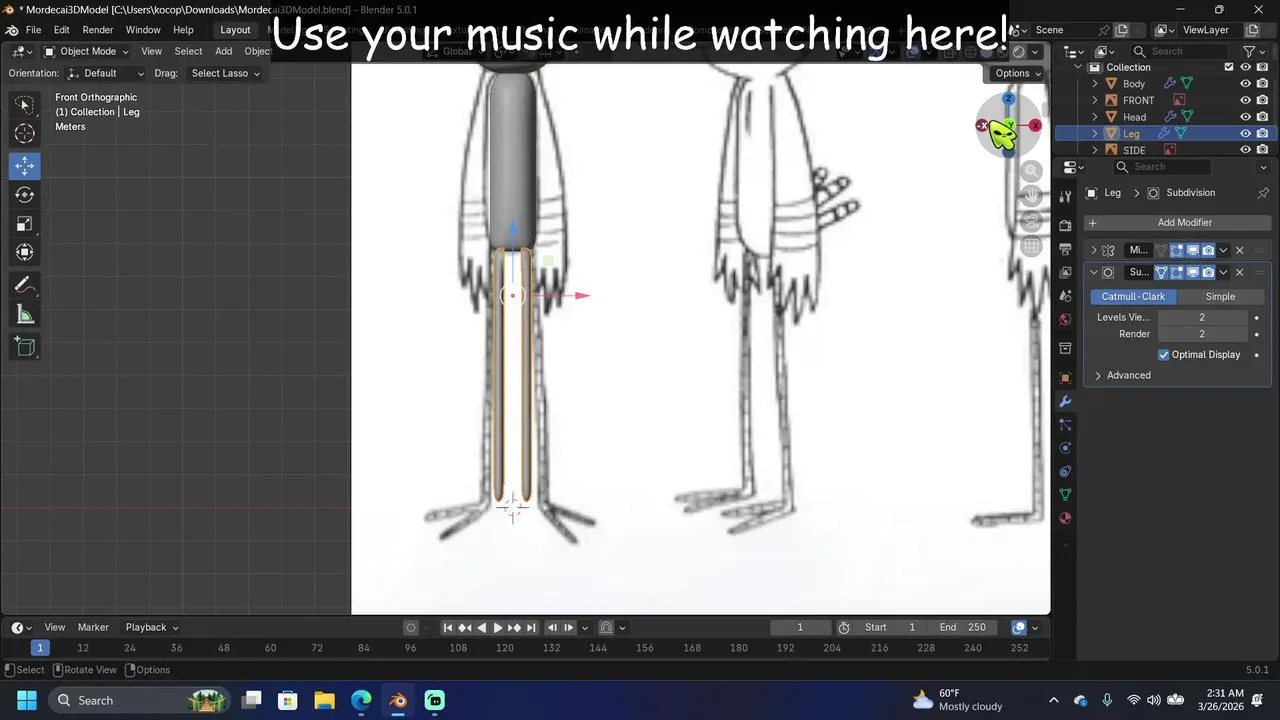
Task: Pick the Rotate tool
Action: coord(25,195)
